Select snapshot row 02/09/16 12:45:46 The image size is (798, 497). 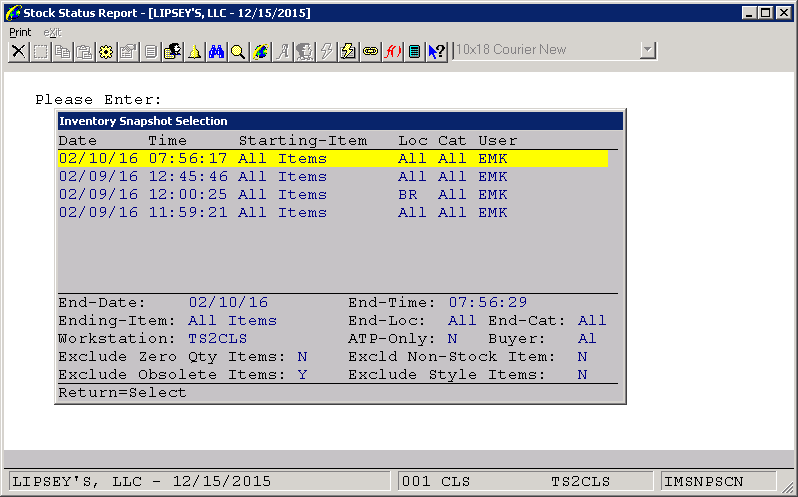[x=333, y=177]
